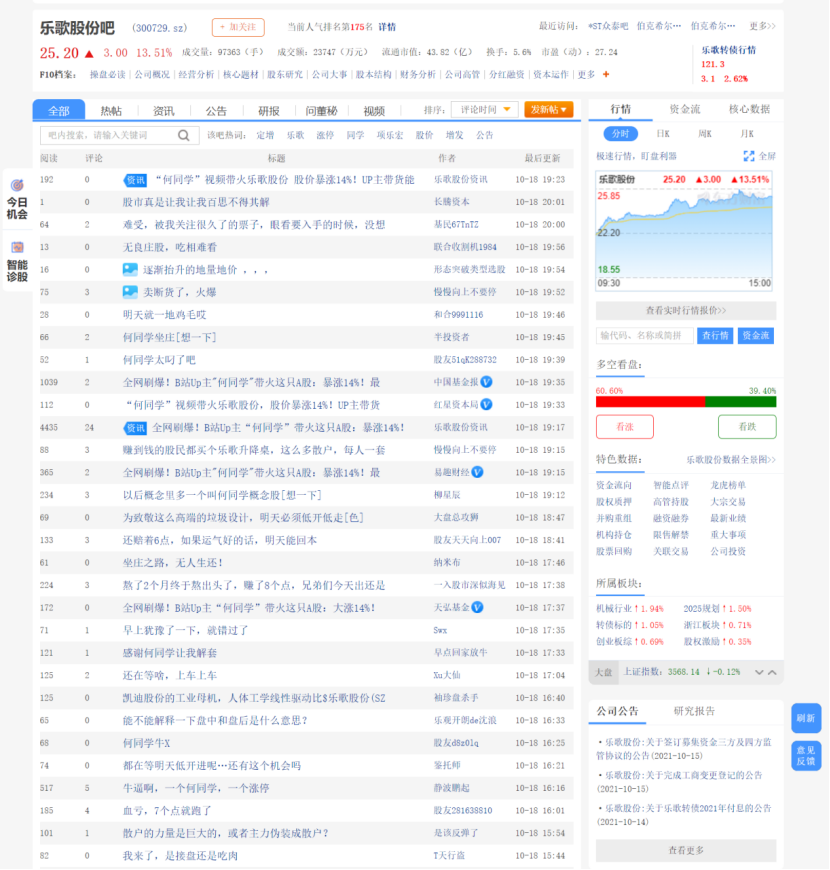Open author 联合收割机1984 profile
This screenshot has width=830, height=870.
[x=465, y=247]
